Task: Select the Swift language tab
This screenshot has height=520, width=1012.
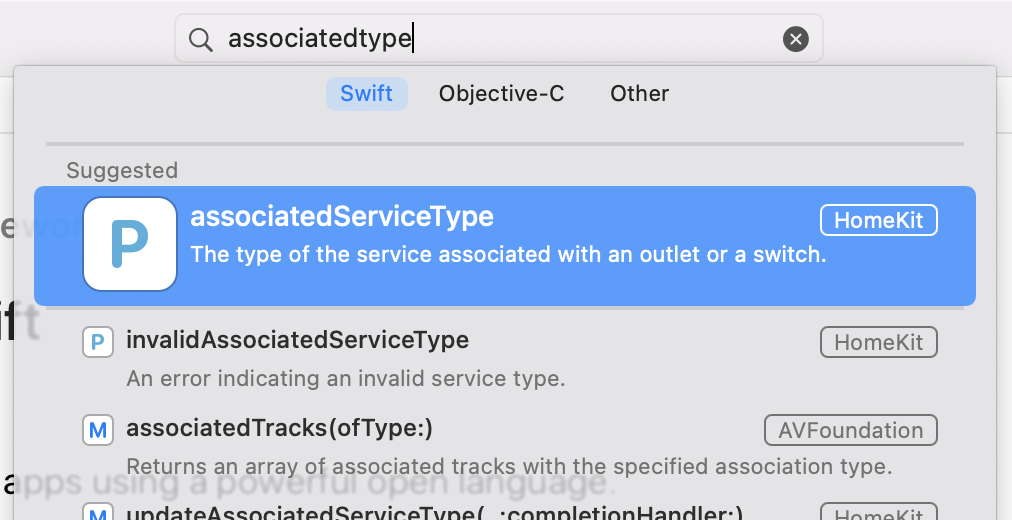Action: (x=366, y=94)
